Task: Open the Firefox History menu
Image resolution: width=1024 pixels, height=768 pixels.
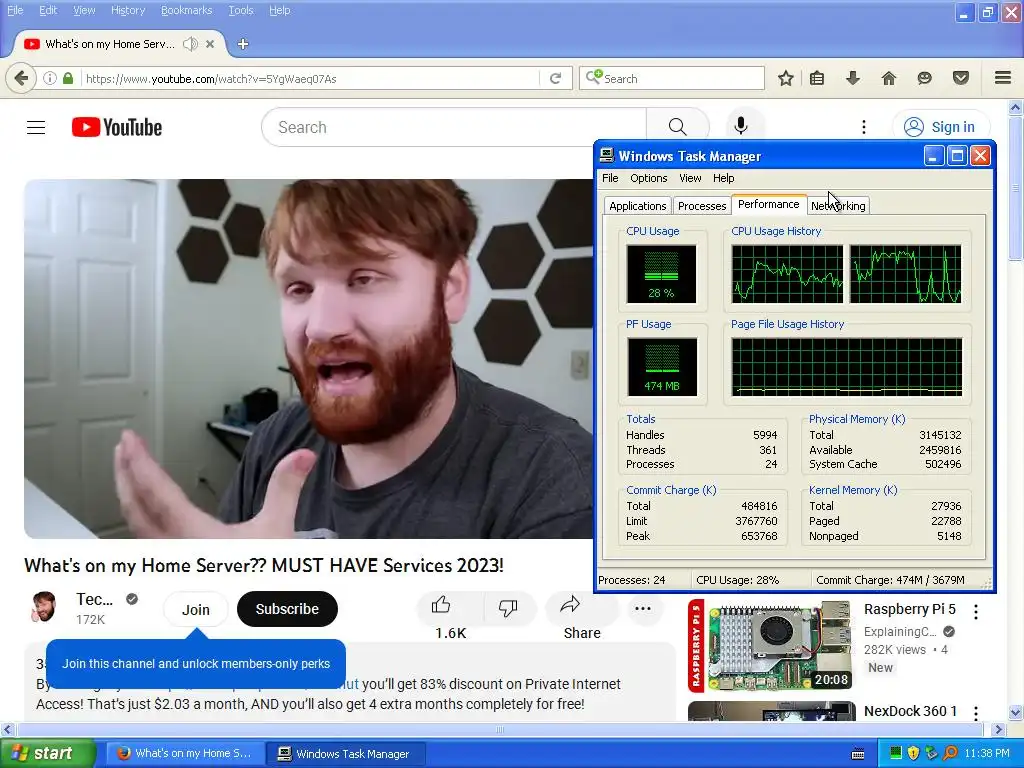Action: [x=128, y=10]
